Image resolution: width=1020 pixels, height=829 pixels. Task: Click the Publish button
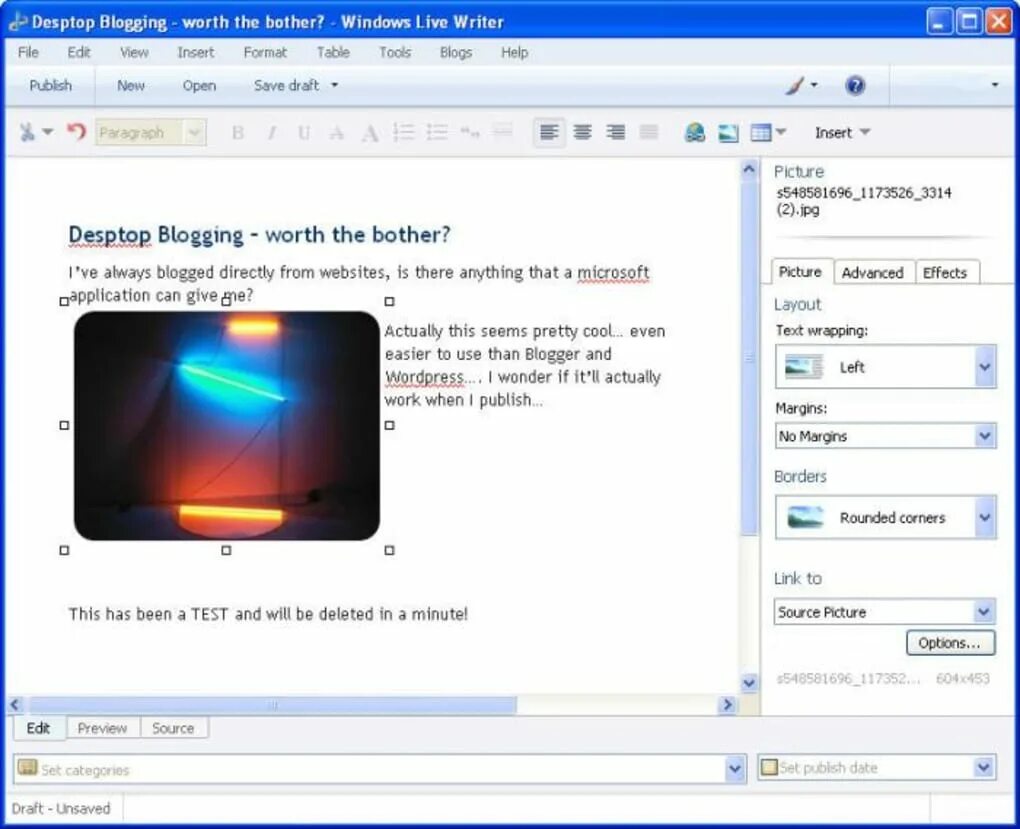[x=51, y=85]
